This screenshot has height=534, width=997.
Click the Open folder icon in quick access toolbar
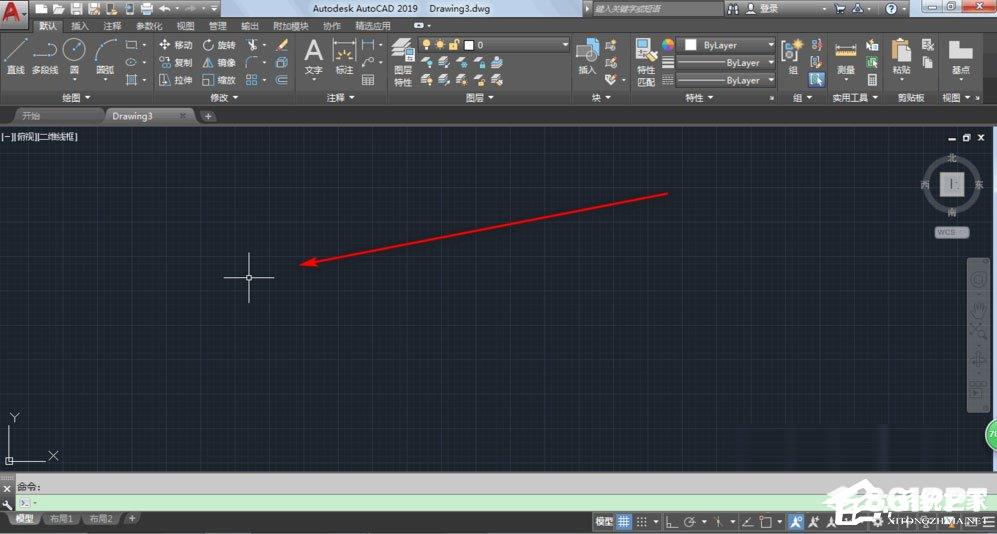point(58,9)
